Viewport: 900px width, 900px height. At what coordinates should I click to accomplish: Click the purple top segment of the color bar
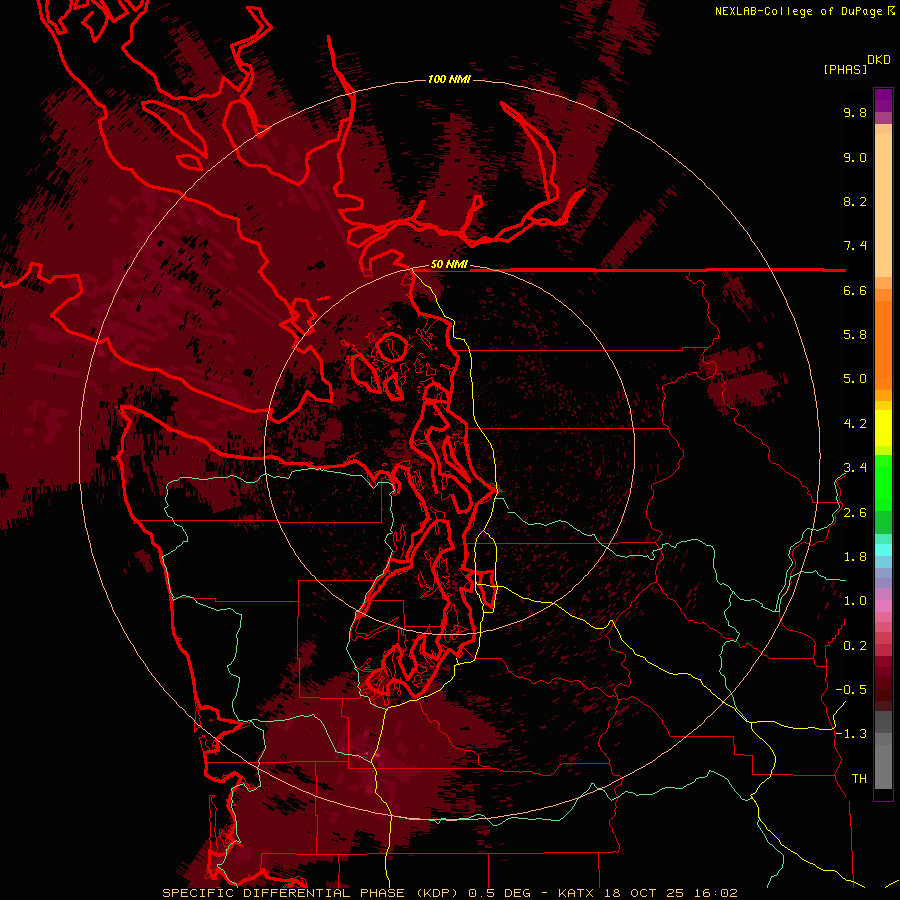[883, 100]
